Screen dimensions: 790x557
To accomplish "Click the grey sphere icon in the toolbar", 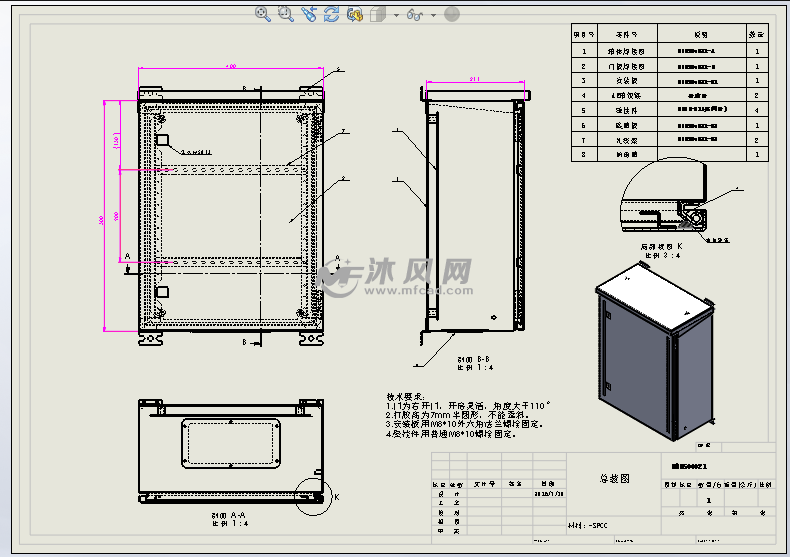I will pos(452,14).
